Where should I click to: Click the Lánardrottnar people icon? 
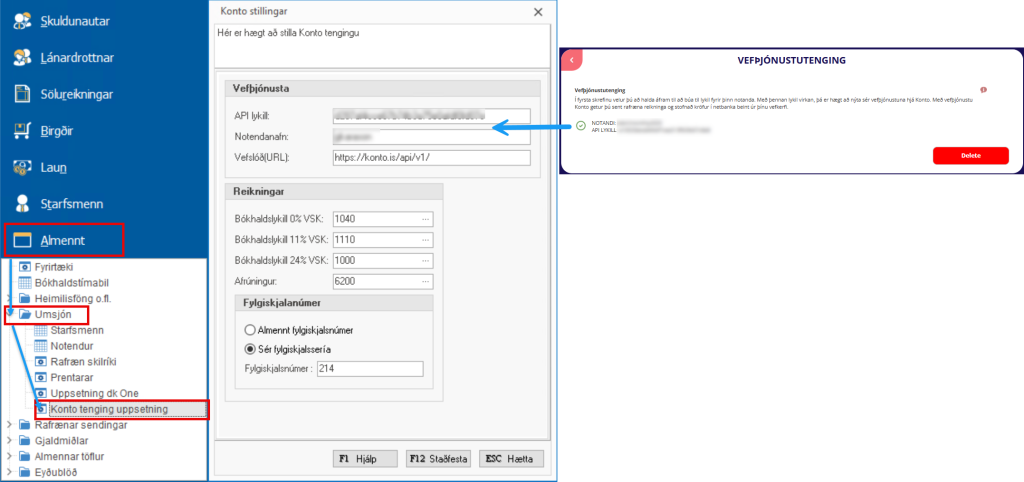22,57
